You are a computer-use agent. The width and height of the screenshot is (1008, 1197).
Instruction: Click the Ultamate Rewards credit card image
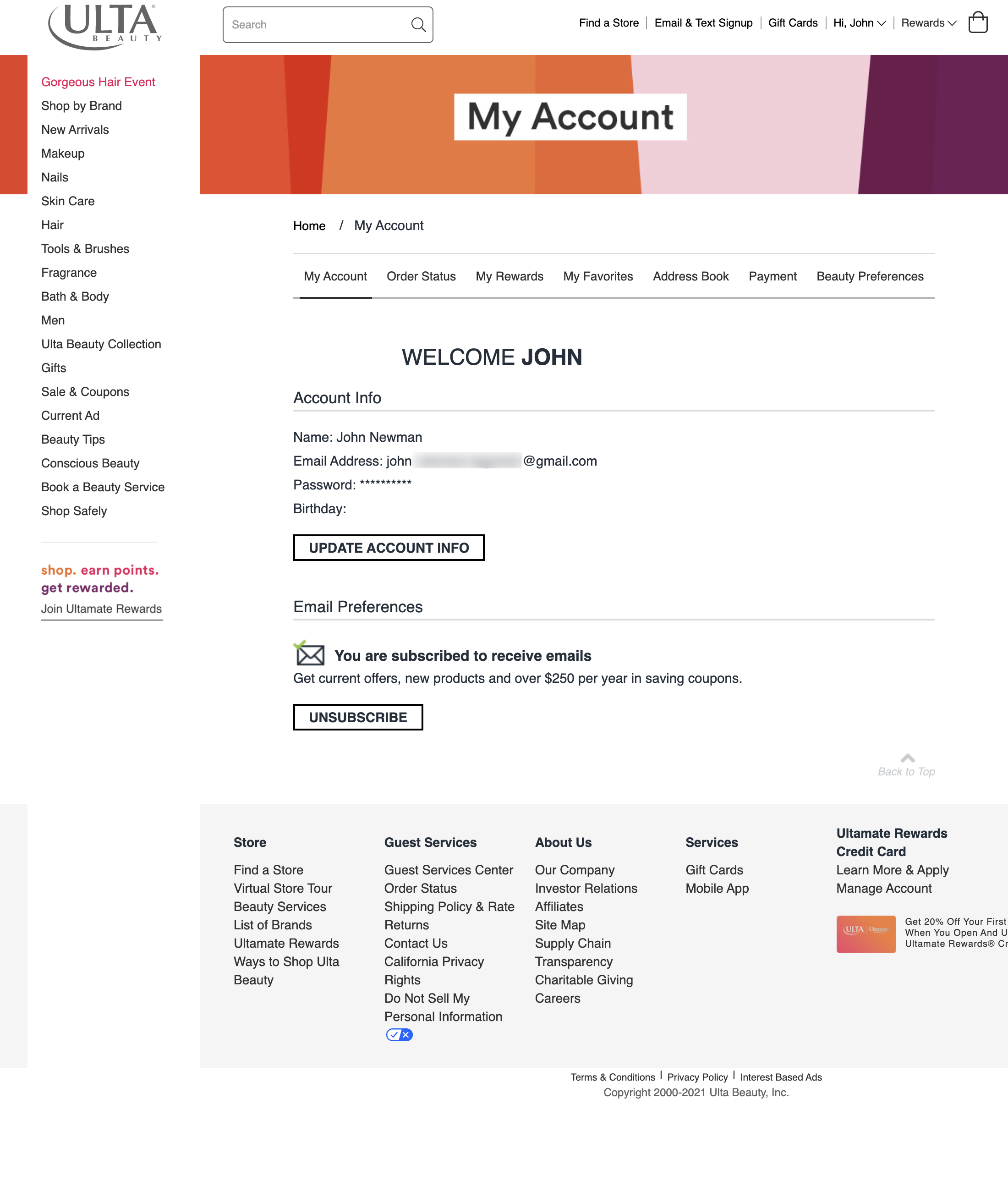[866, 934]
